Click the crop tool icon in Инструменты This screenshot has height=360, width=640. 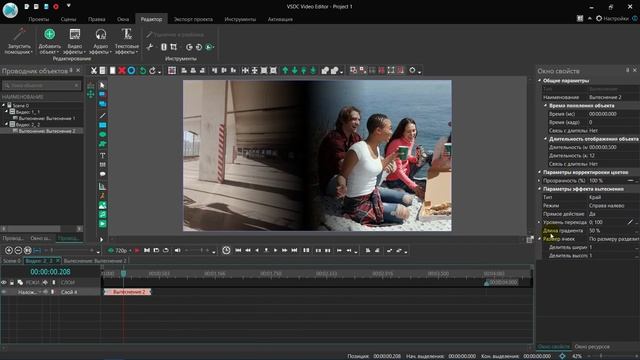(x=173, y=47)
